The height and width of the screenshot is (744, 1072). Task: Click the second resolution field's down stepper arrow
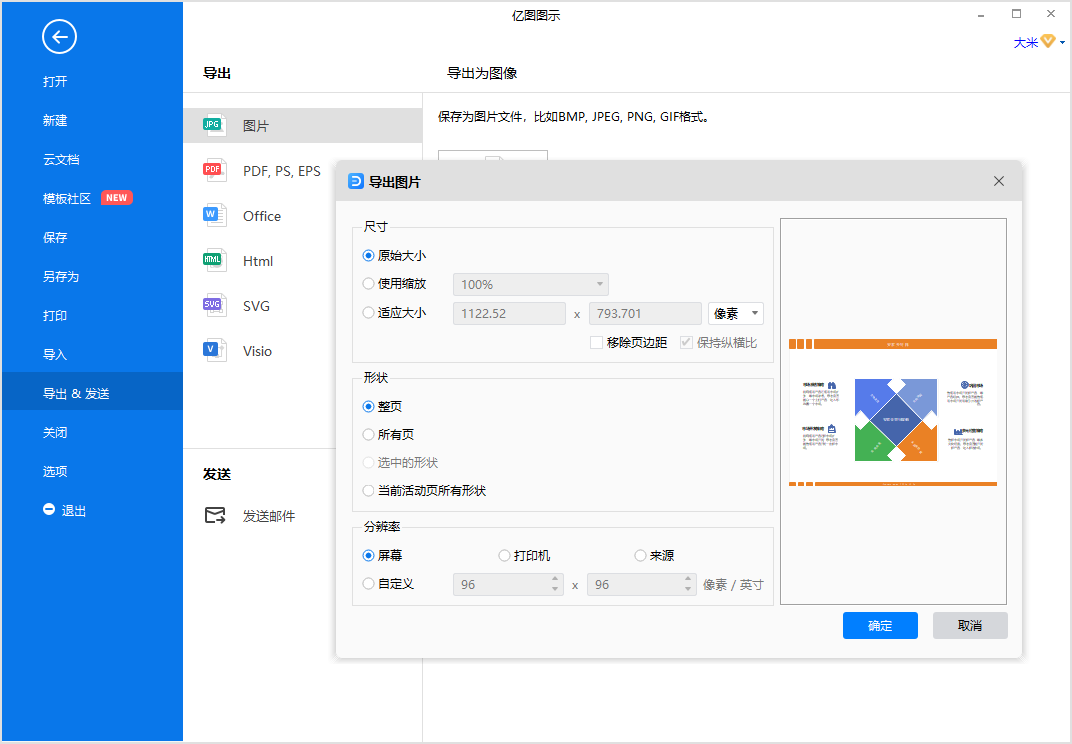[688, 589]
